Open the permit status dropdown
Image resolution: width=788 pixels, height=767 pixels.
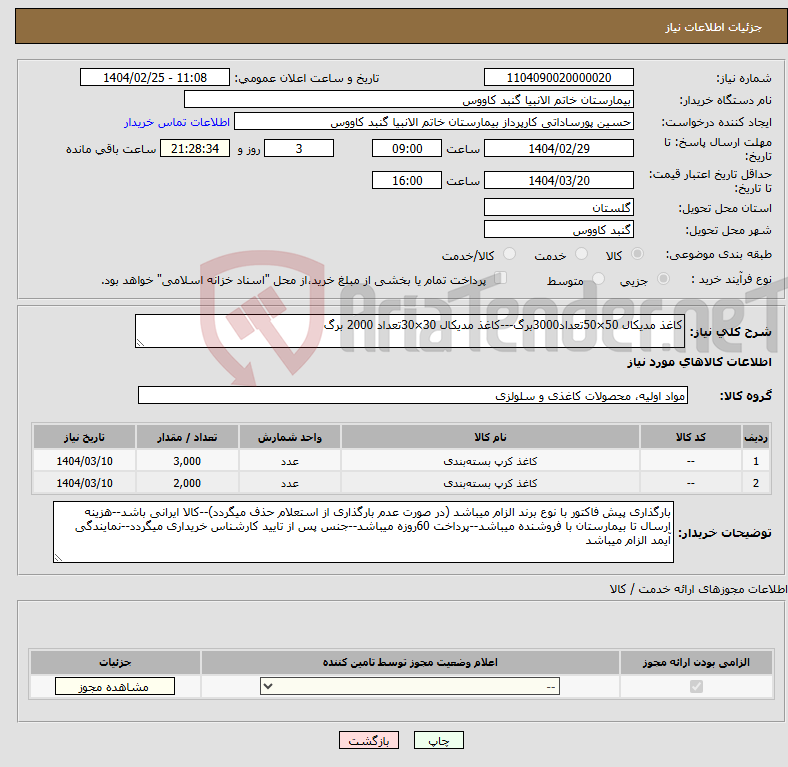[x=410, y=687]
